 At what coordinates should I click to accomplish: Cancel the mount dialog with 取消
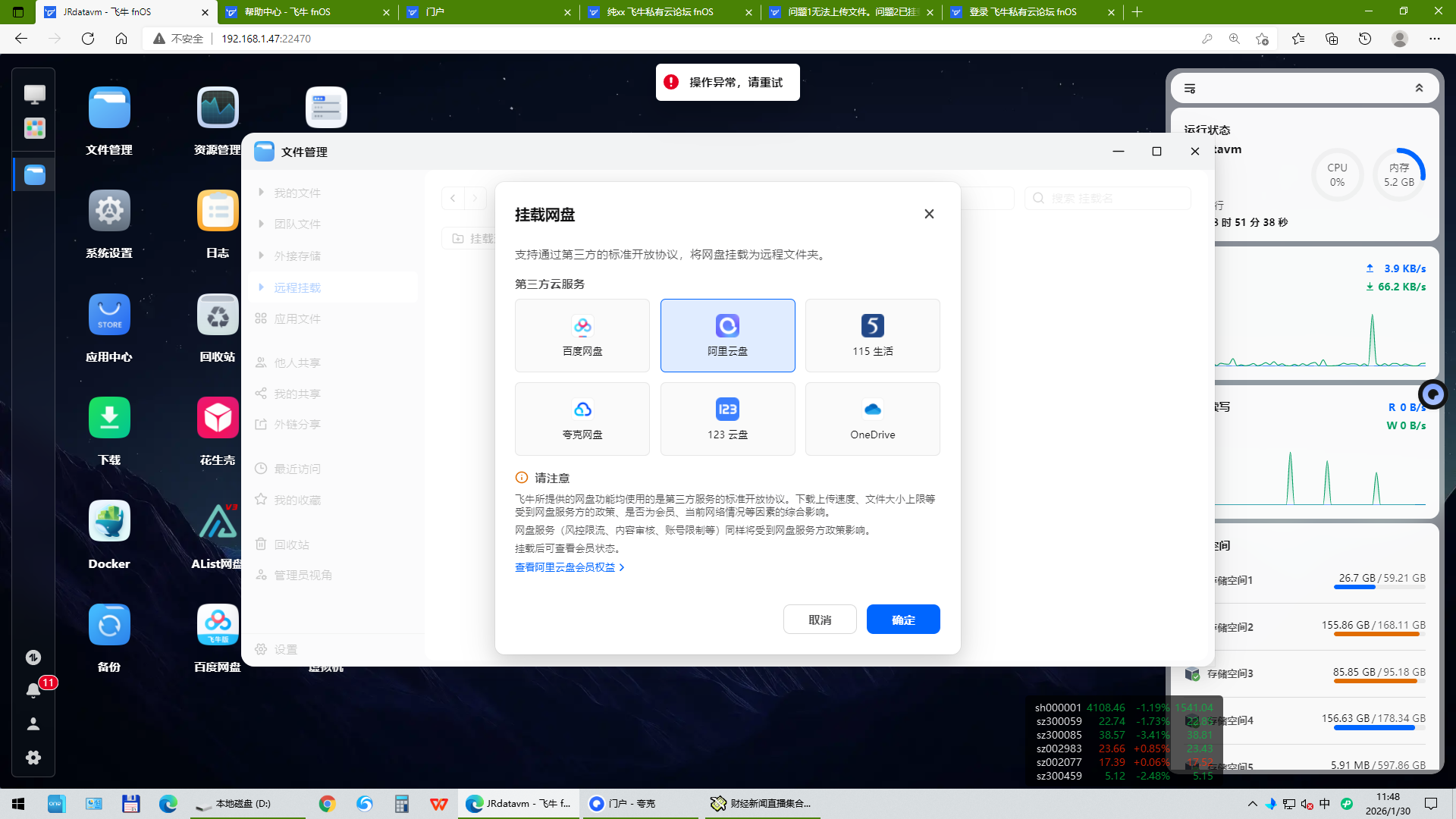tap(820, 619)
